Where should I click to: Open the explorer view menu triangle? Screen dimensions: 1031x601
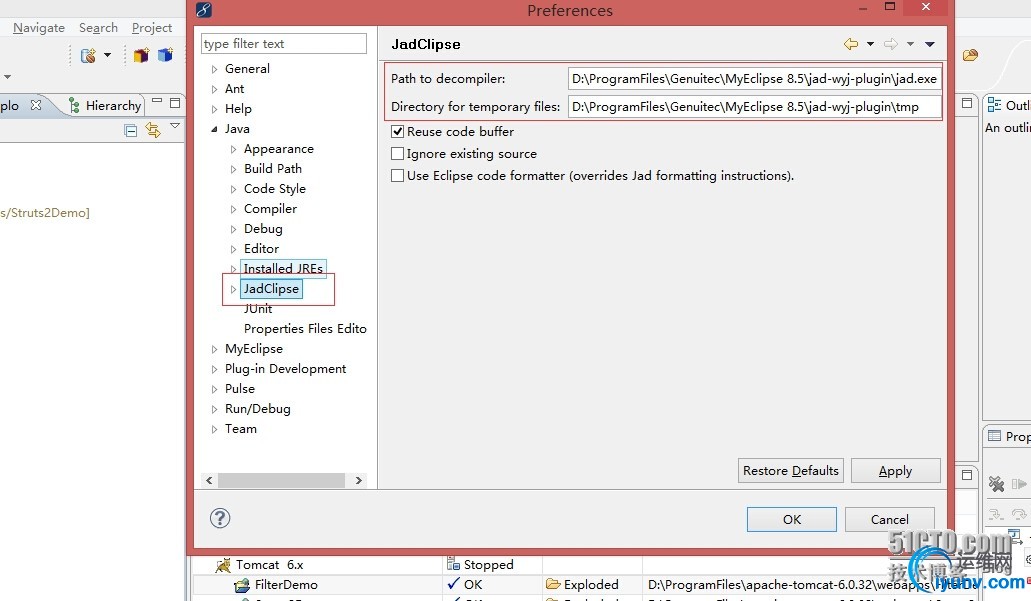[x=175, y=126]
